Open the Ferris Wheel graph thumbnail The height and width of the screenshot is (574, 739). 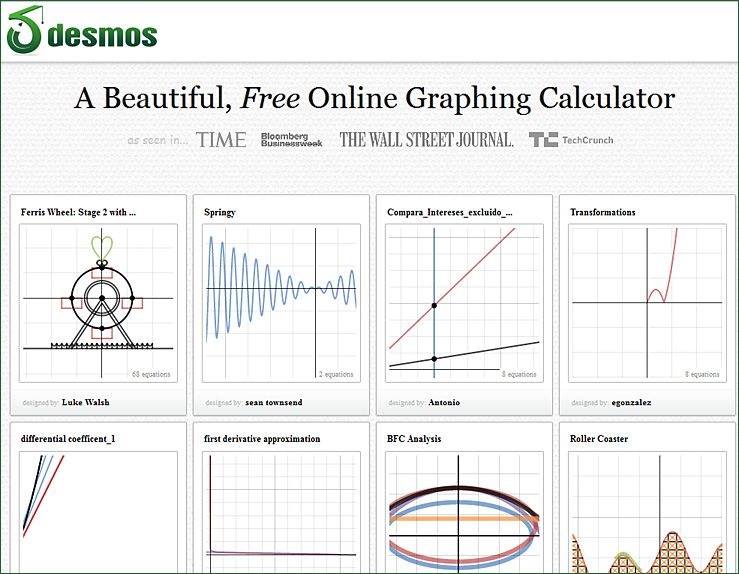coord(98,303)
